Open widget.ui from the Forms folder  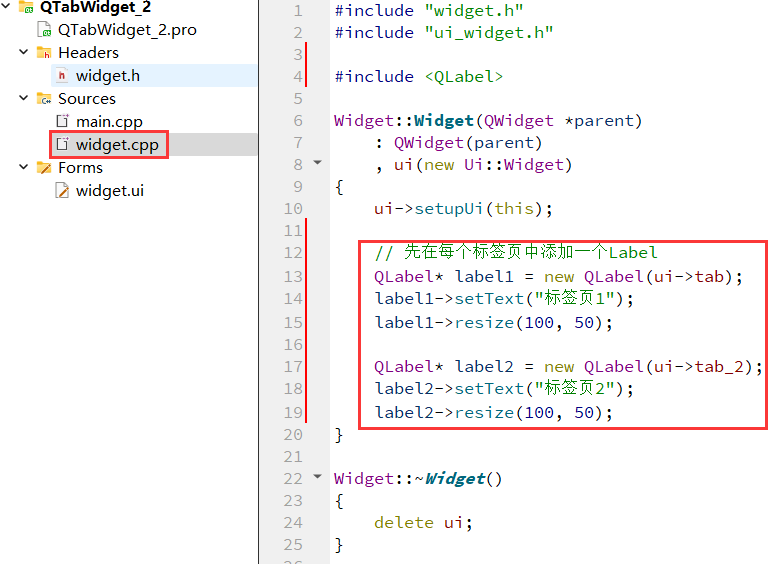point(110,190)
